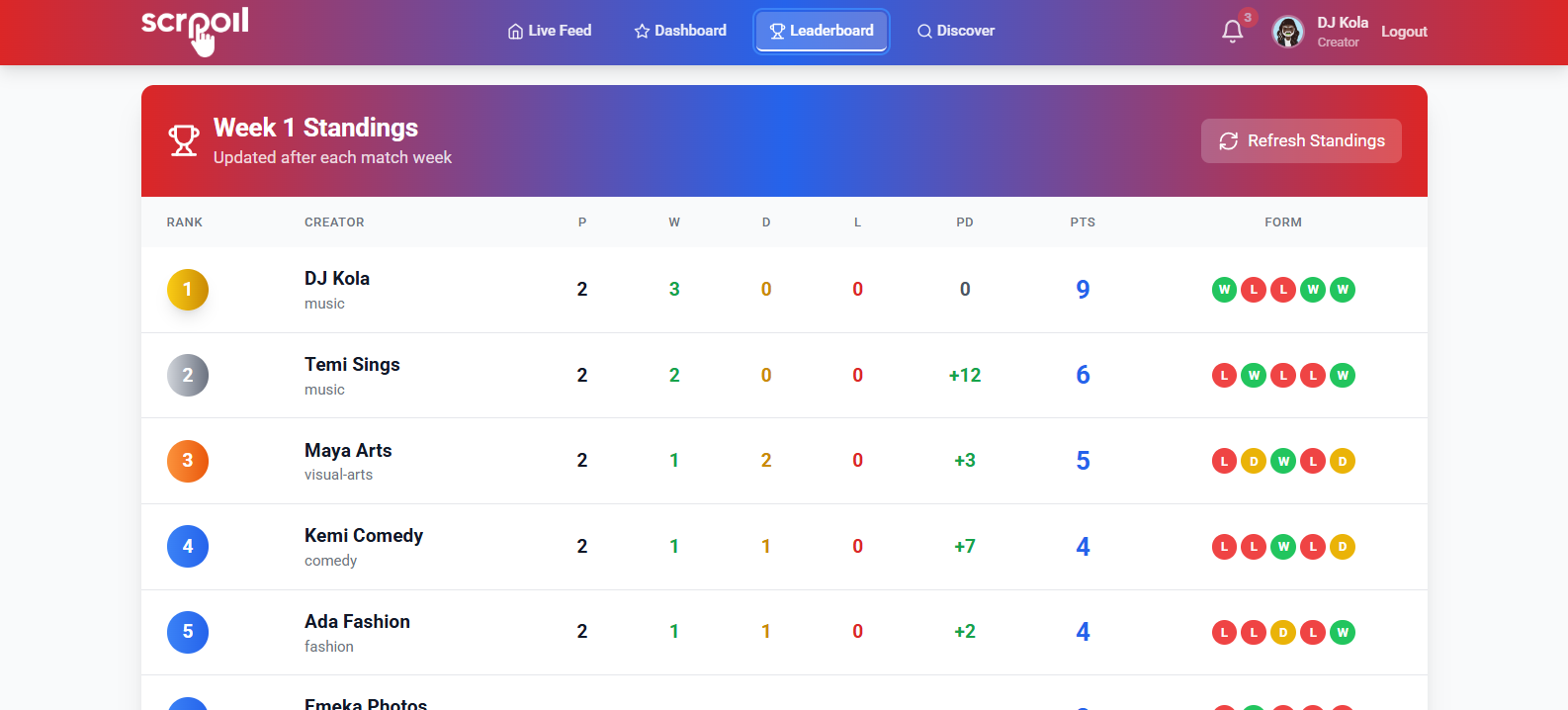The height and width of the screenshot is (710, 1568).
Task: Click the D form badge for Kemi Comedy
Action: 1343,547
